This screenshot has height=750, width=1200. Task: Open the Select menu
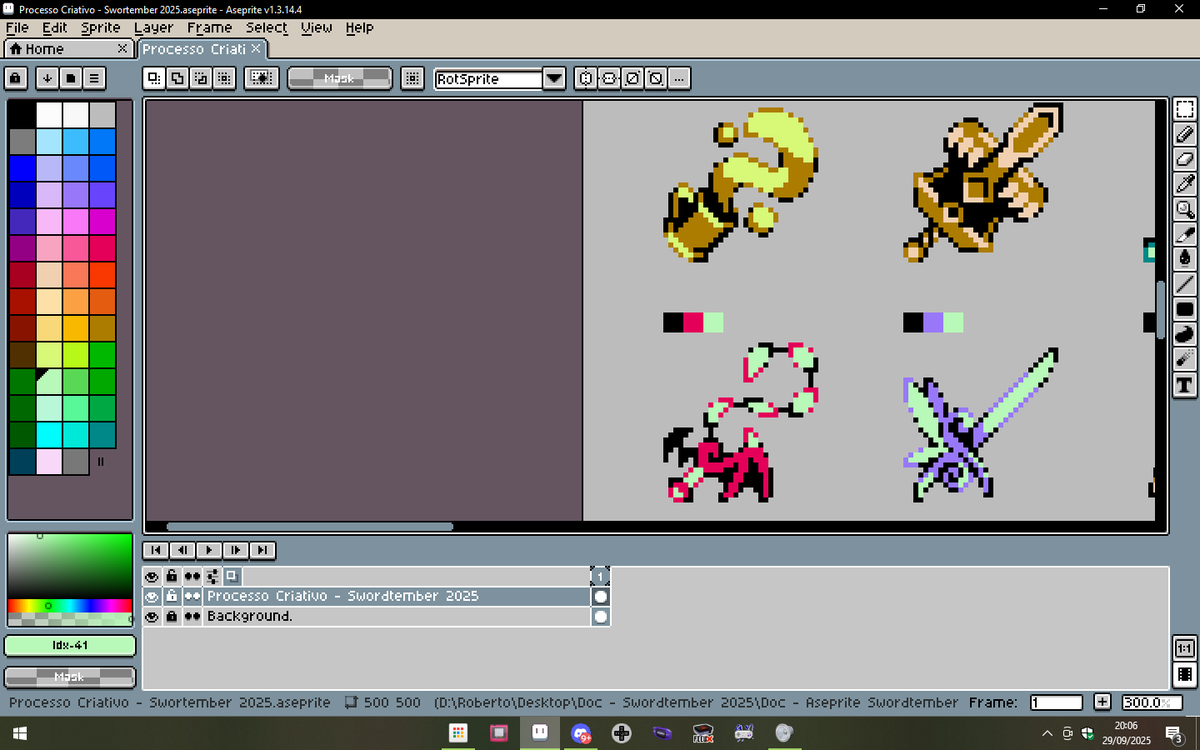[266, 28]
